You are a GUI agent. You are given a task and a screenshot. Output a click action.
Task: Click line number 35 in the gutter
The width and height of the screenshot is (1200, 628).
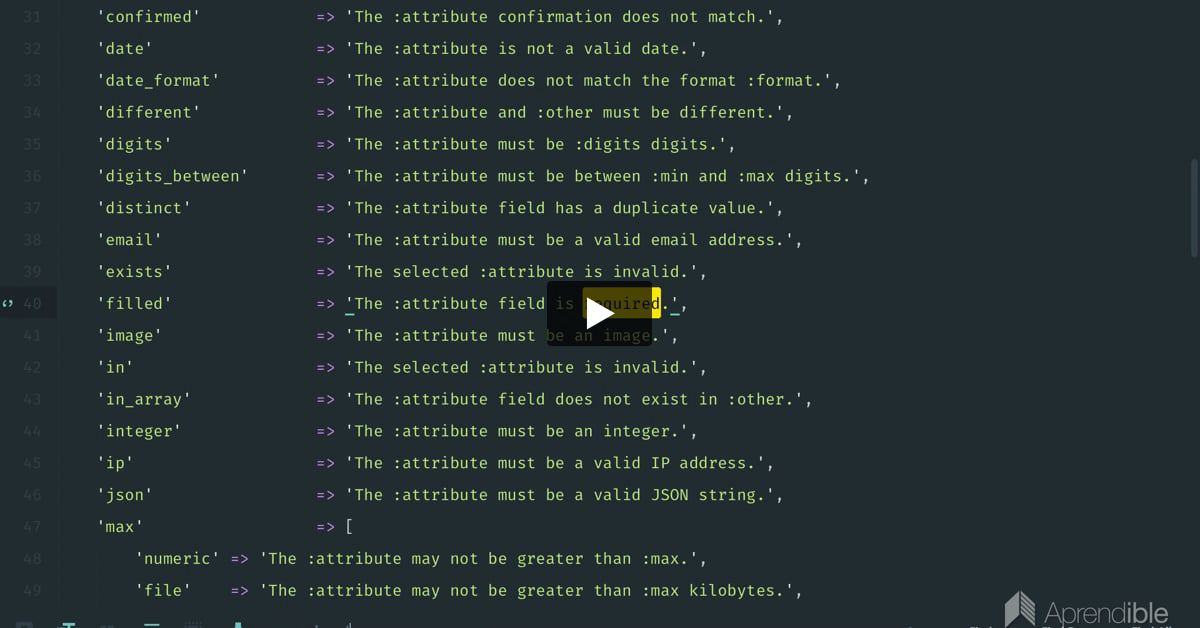click(32, 145)
